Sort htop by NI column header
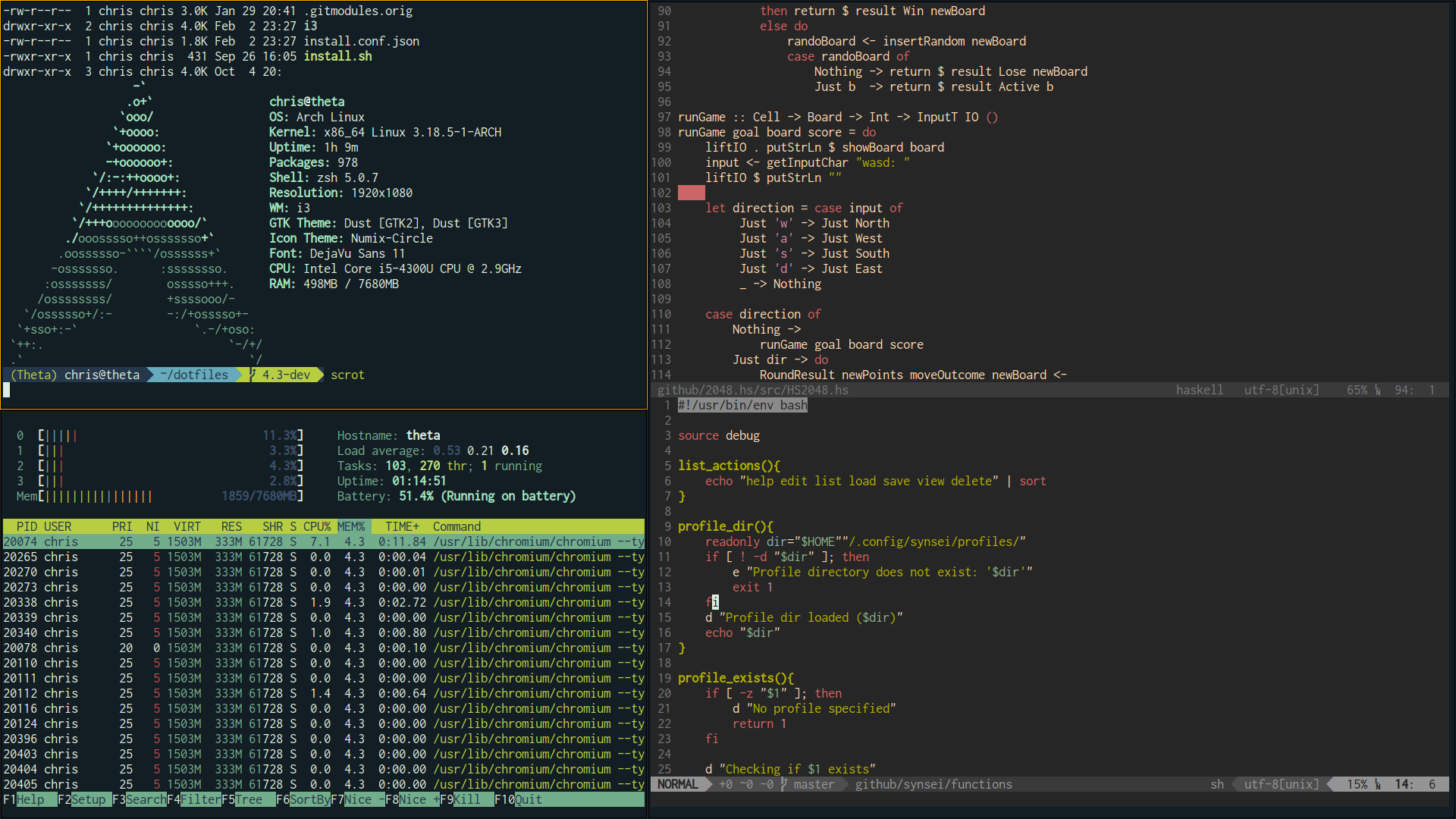The width and height of the screenshot is (1456, 819). coord(152,526)
